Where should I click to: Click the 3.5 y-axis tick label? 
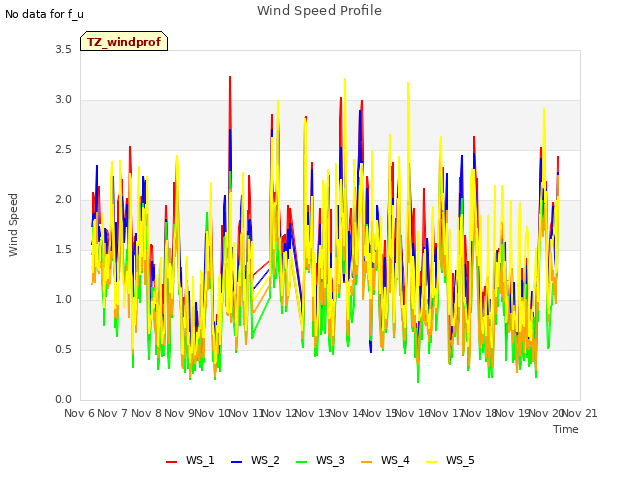point(64,50)
